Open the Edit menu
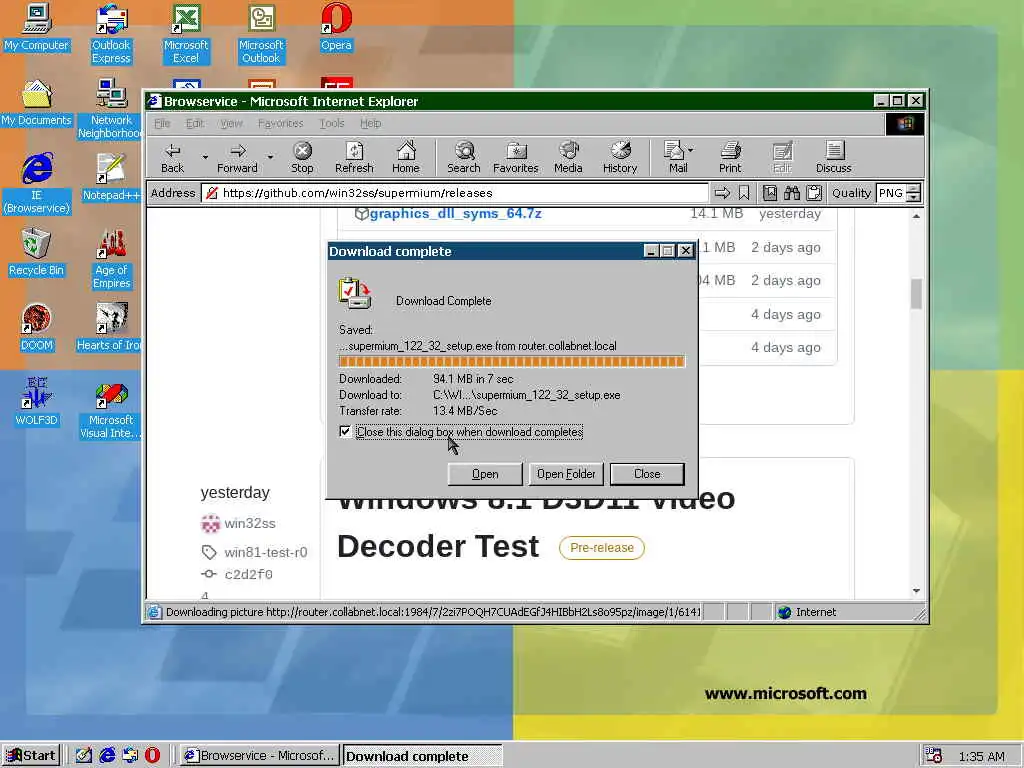 point(195,123)
